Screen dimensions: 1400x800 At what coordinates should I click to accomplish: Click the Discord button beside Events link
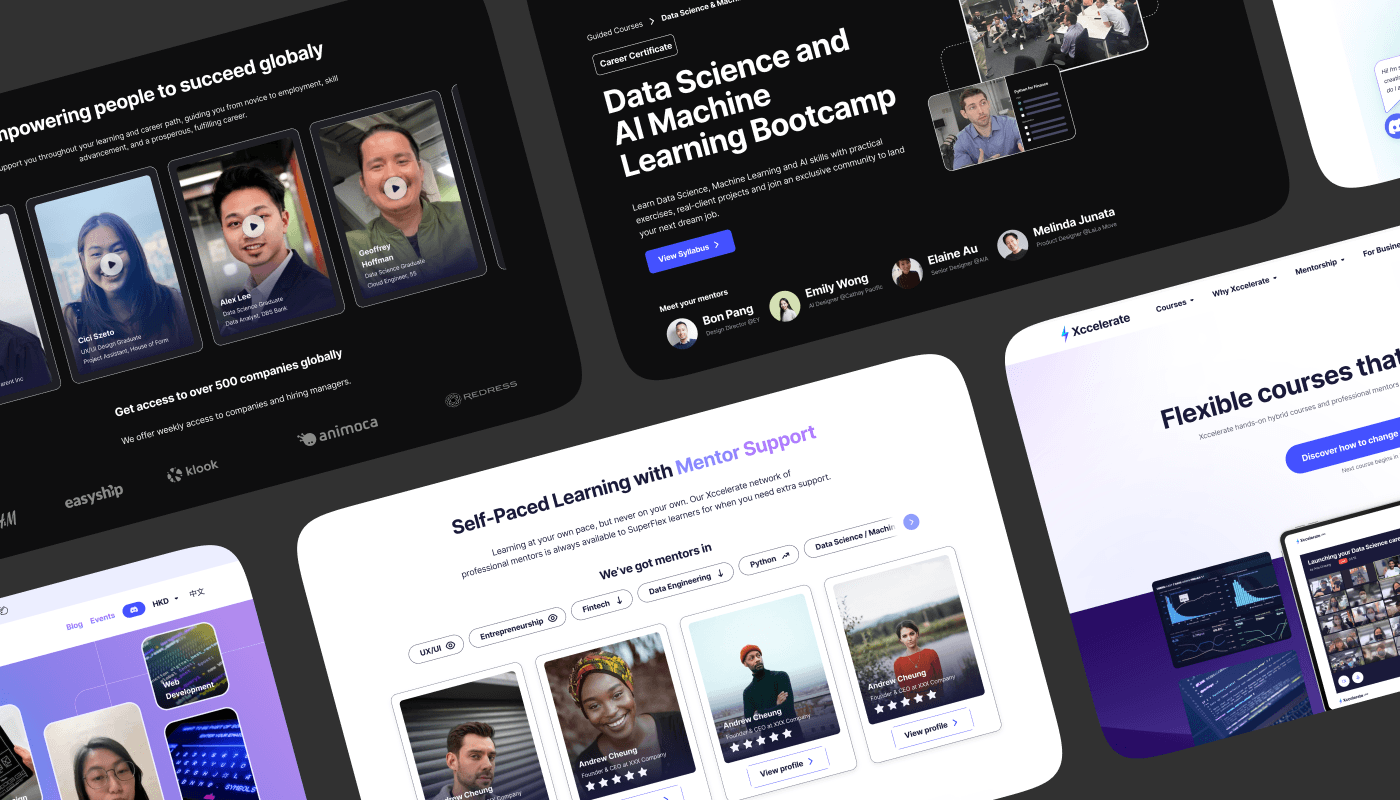coord(133,610)
